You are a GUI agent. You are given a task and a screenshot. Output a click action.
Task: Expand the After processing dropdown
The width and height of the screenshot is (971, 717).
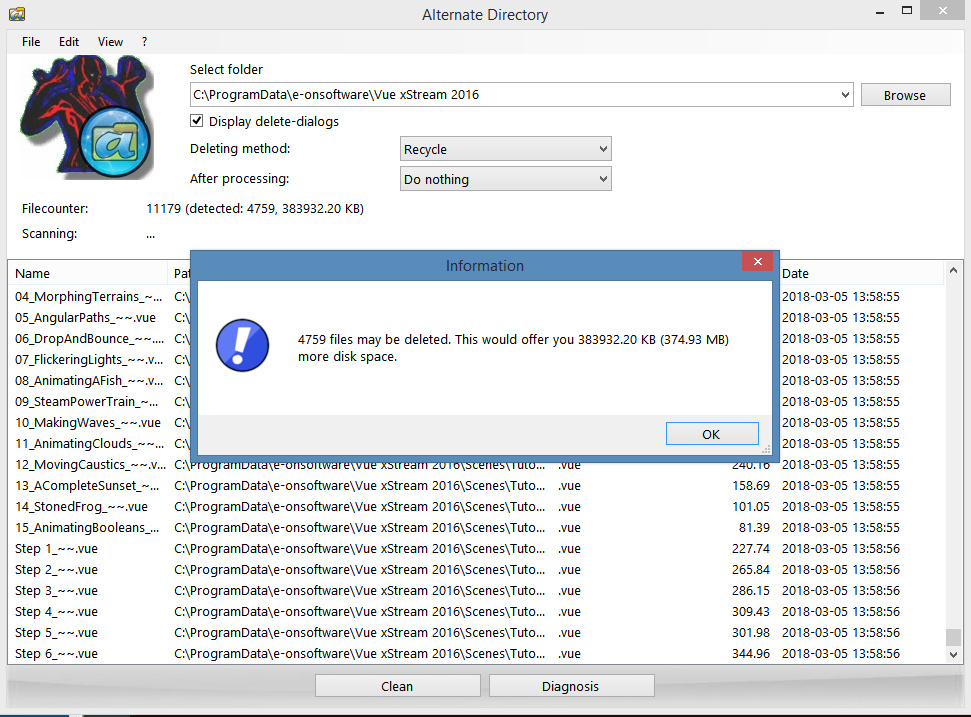pyautogui.click(x=505, y=180)
